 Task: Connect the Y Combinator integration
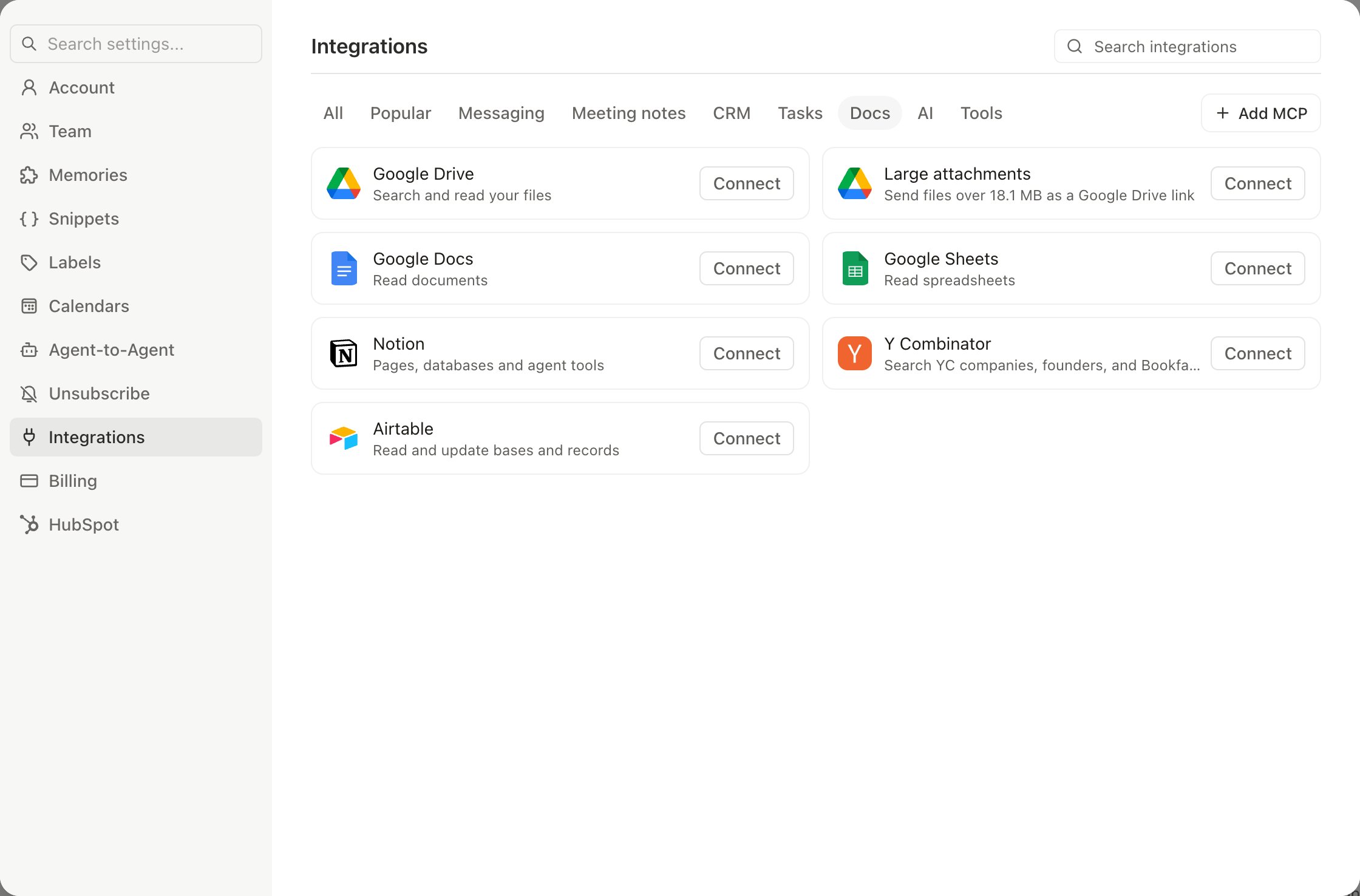(1258, 353)
